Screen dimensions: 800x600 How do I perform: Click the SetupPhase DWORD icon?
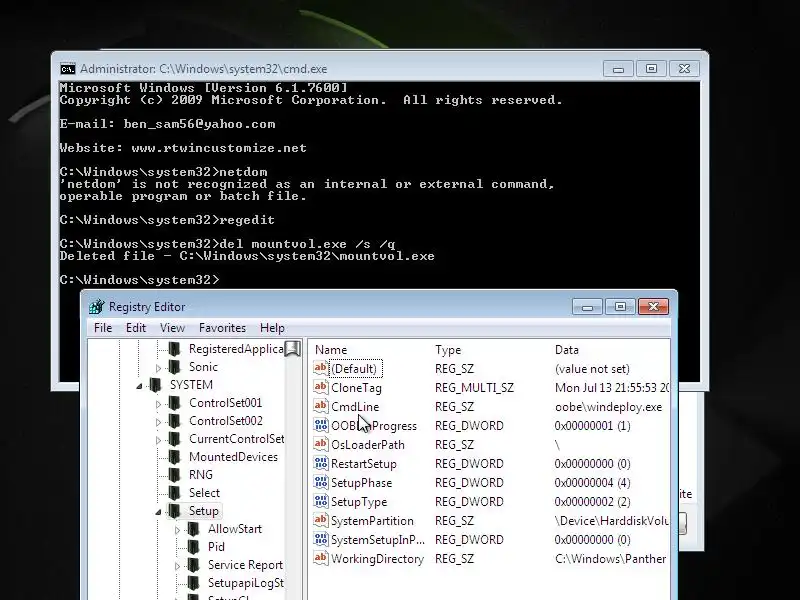coord(320,482)
